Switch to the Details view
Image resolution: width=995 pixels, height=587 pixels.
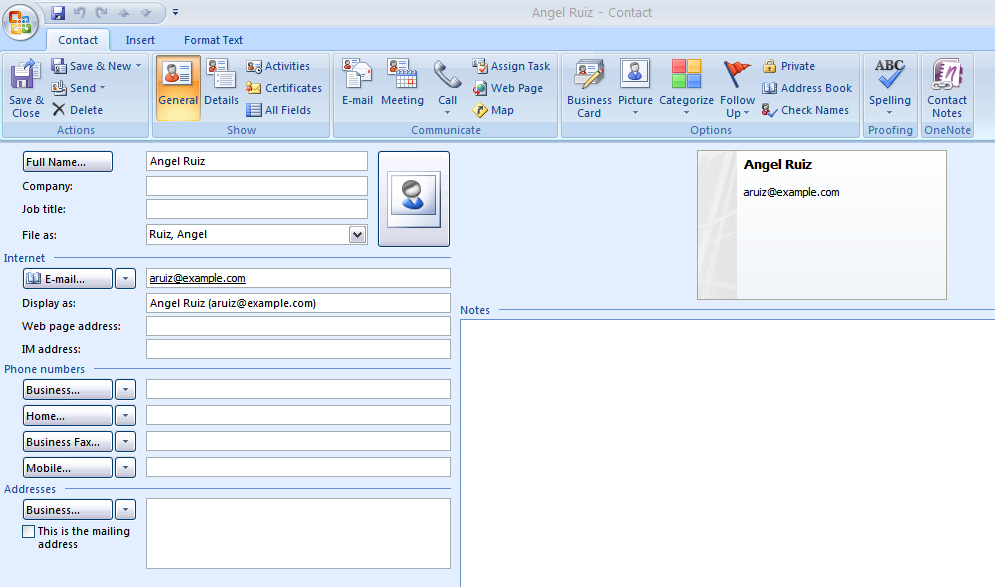[221, 87]
